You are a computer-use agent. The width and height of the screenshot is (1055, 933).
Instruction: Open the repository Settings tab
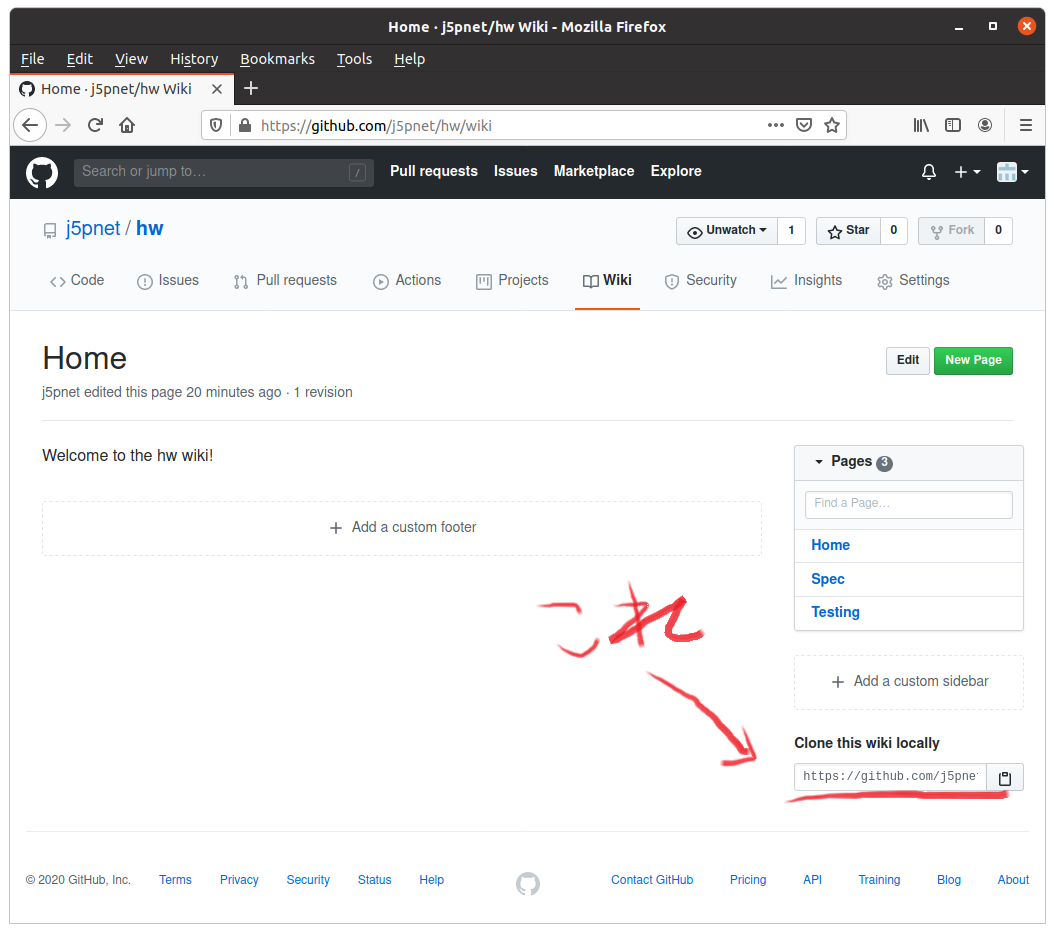tap(913, 281)
